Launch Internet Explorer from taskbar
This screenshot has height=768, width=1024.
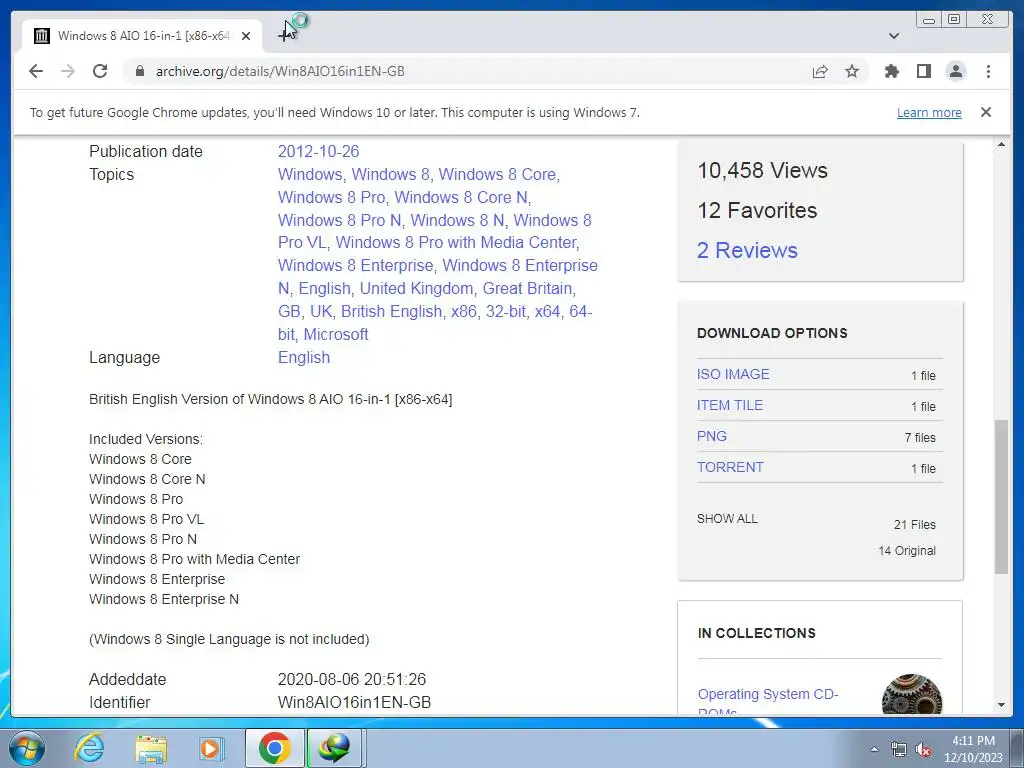(89, 748)
